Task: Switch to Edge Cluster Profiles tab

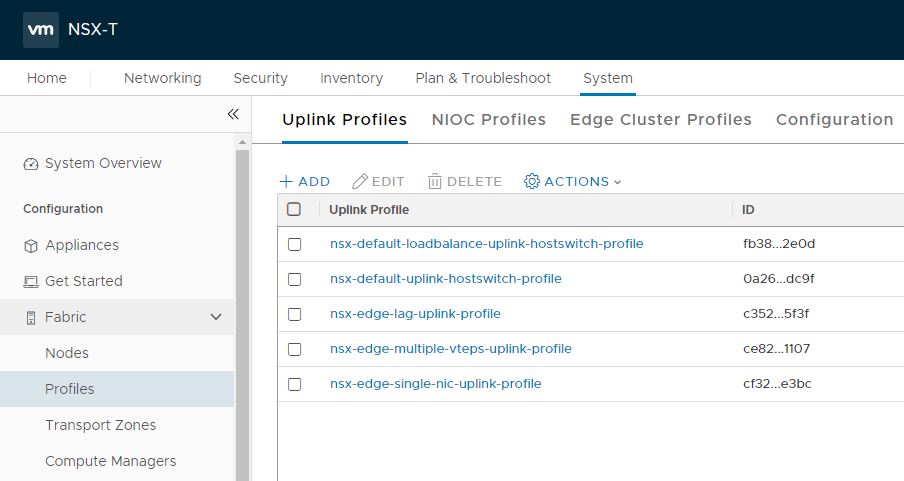Action: coord(661,120)
